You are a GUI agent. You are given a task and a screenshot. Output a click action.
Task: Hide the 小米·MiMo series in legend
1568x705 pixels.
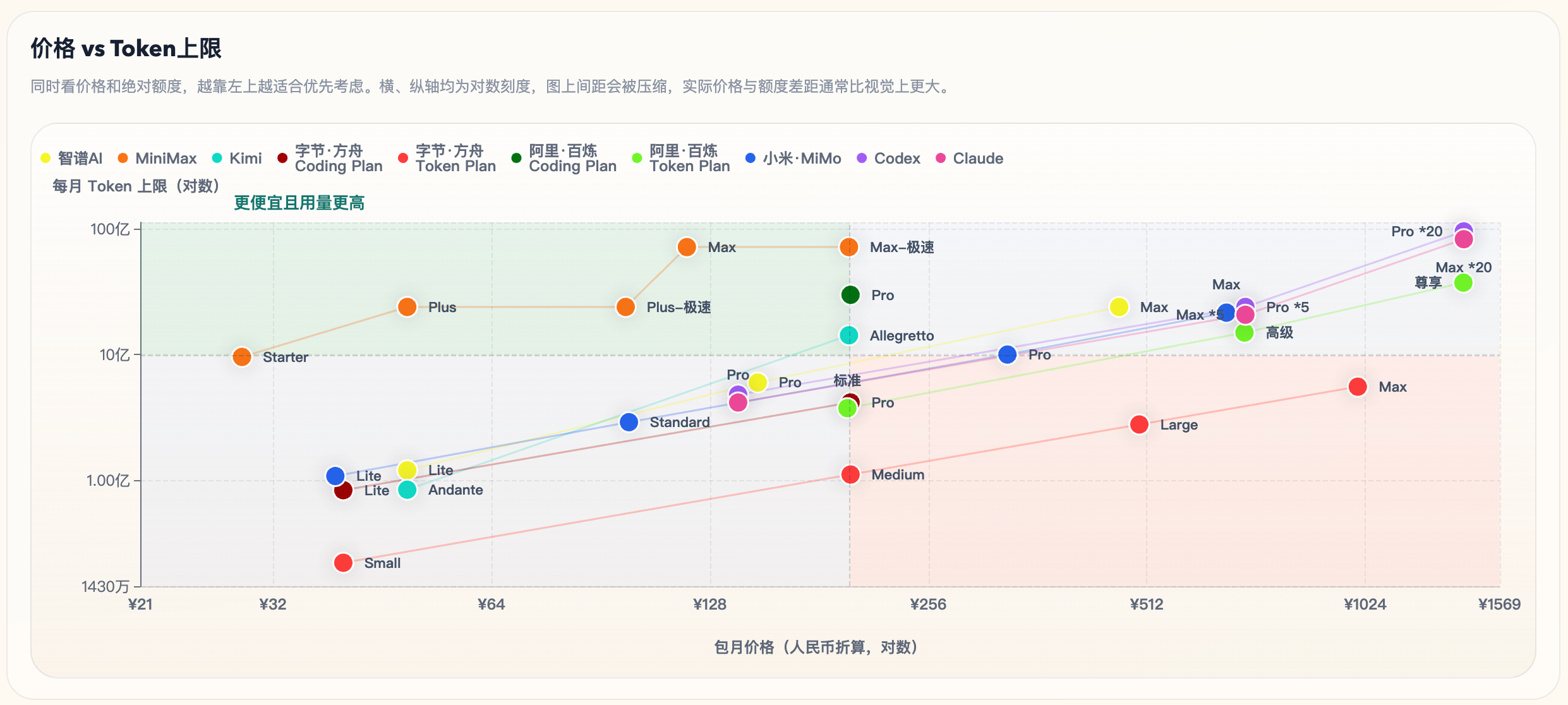point(793,159)
